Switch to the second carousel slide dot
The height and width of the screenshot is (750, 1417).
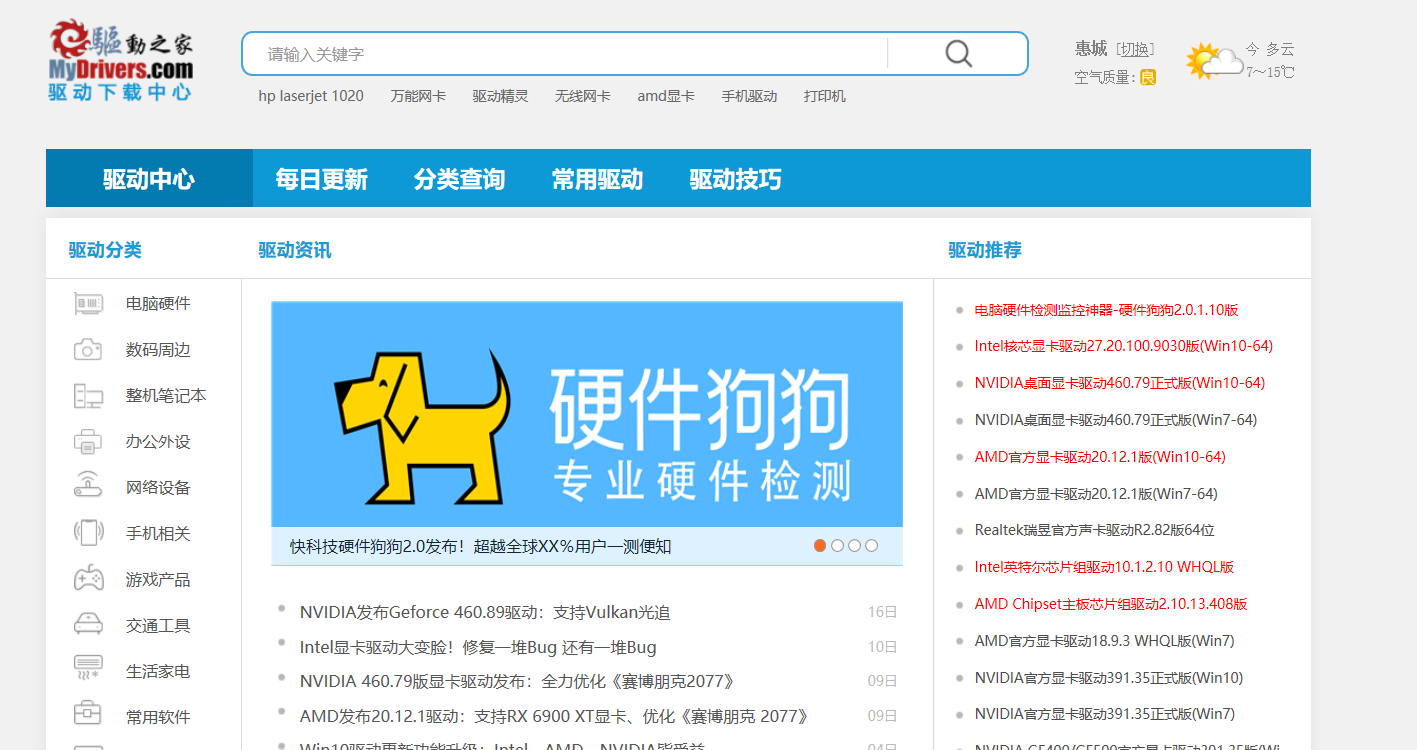pos(837,546)
